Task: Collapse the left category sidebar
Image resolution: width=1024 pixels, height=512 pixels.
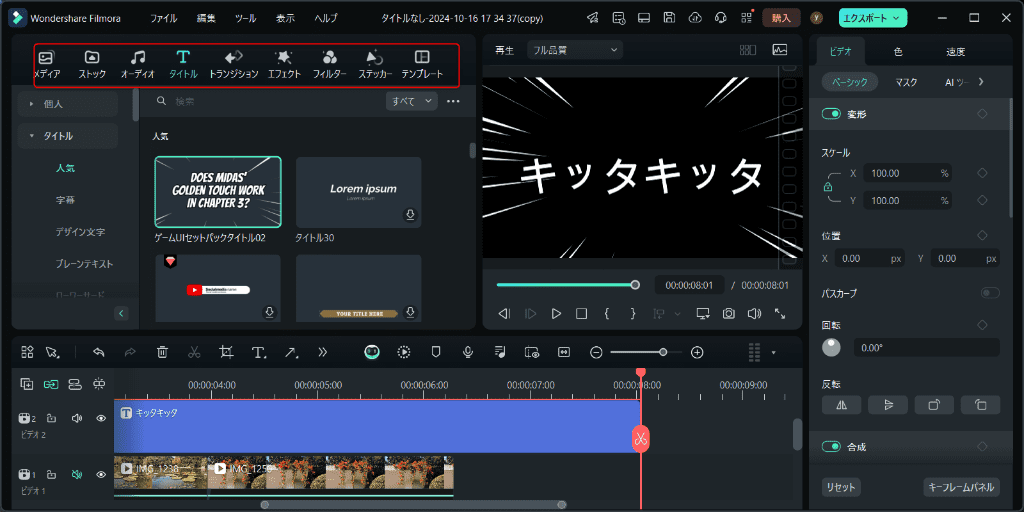Action: tap(121, 313)
